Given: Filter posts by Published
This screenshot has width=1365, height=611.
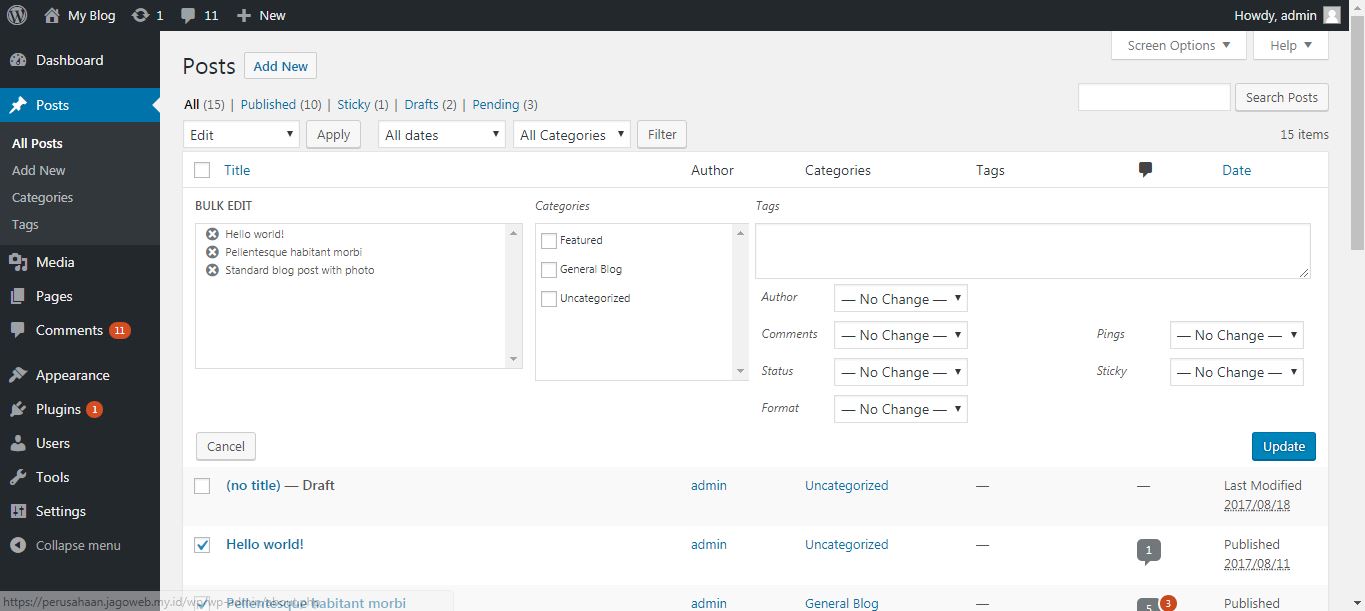Looking at the screenshot, I should [x=268, y=104].
